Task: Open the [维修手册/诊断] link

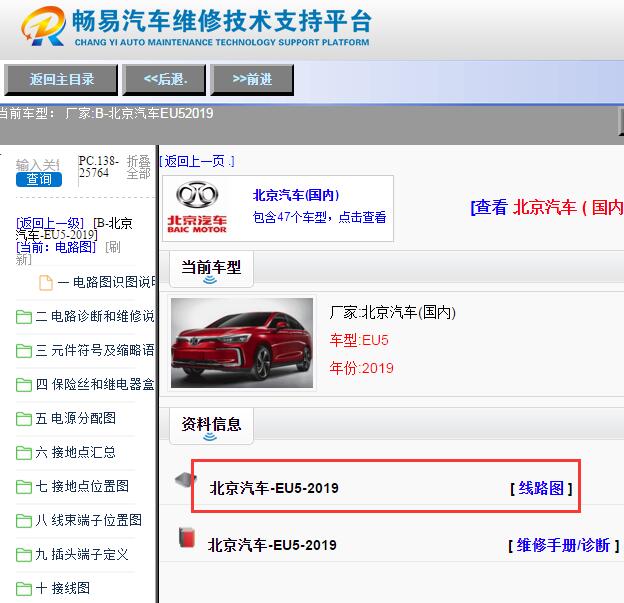Action: pyautogui.click(x=564, y=545)
